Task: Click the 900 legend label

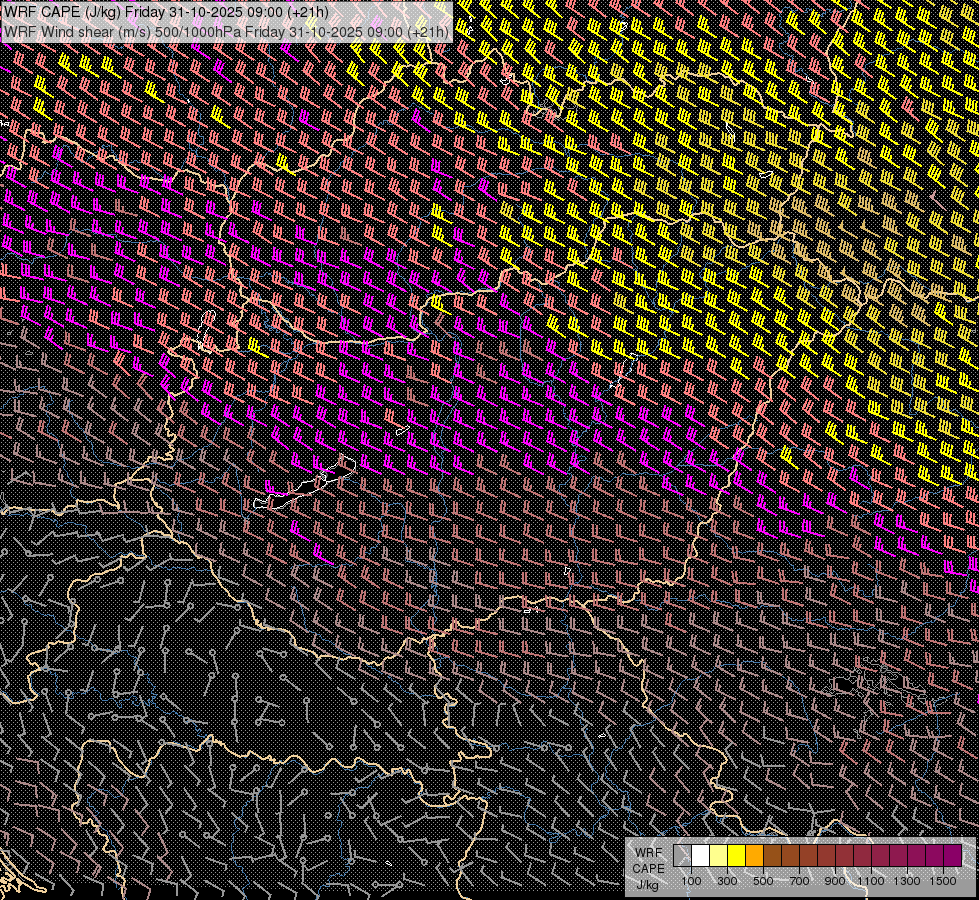Action: [835, 881]
